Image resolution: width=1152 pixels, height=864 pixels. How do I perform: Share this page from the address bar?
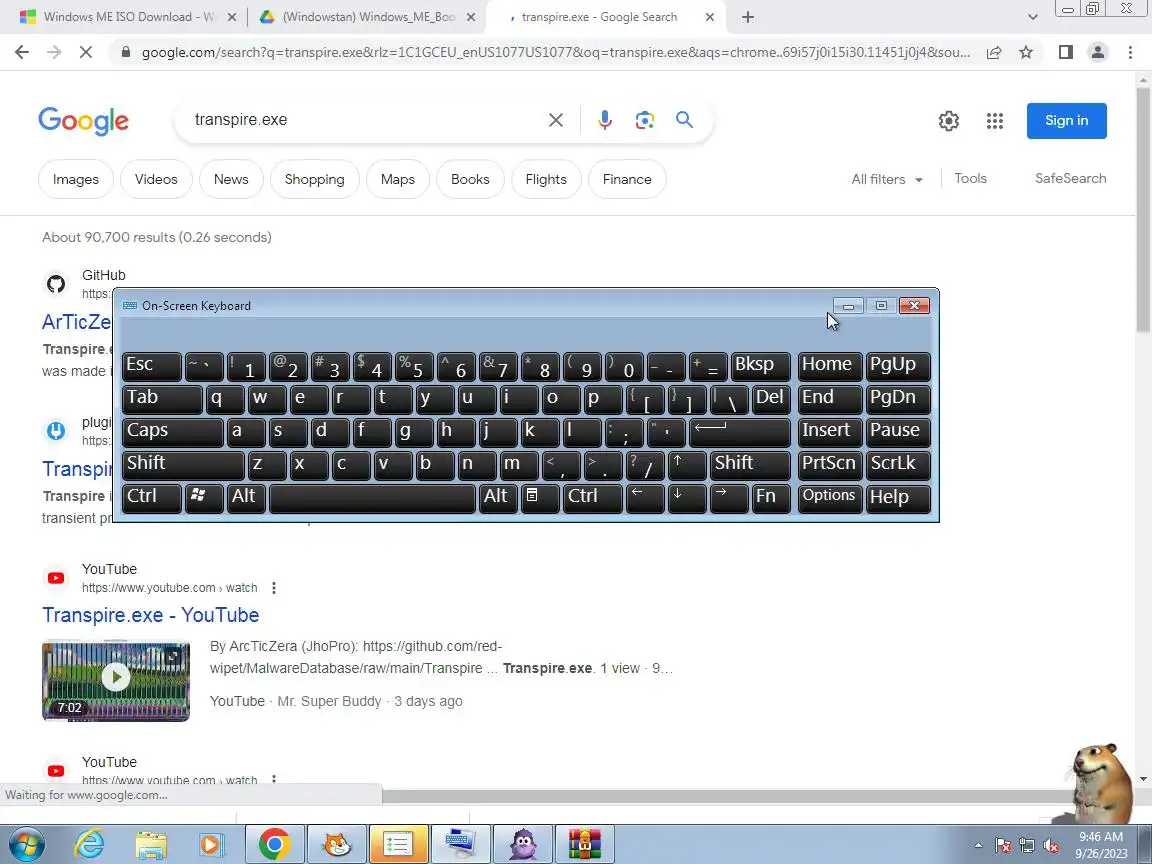tap(993, 52)
